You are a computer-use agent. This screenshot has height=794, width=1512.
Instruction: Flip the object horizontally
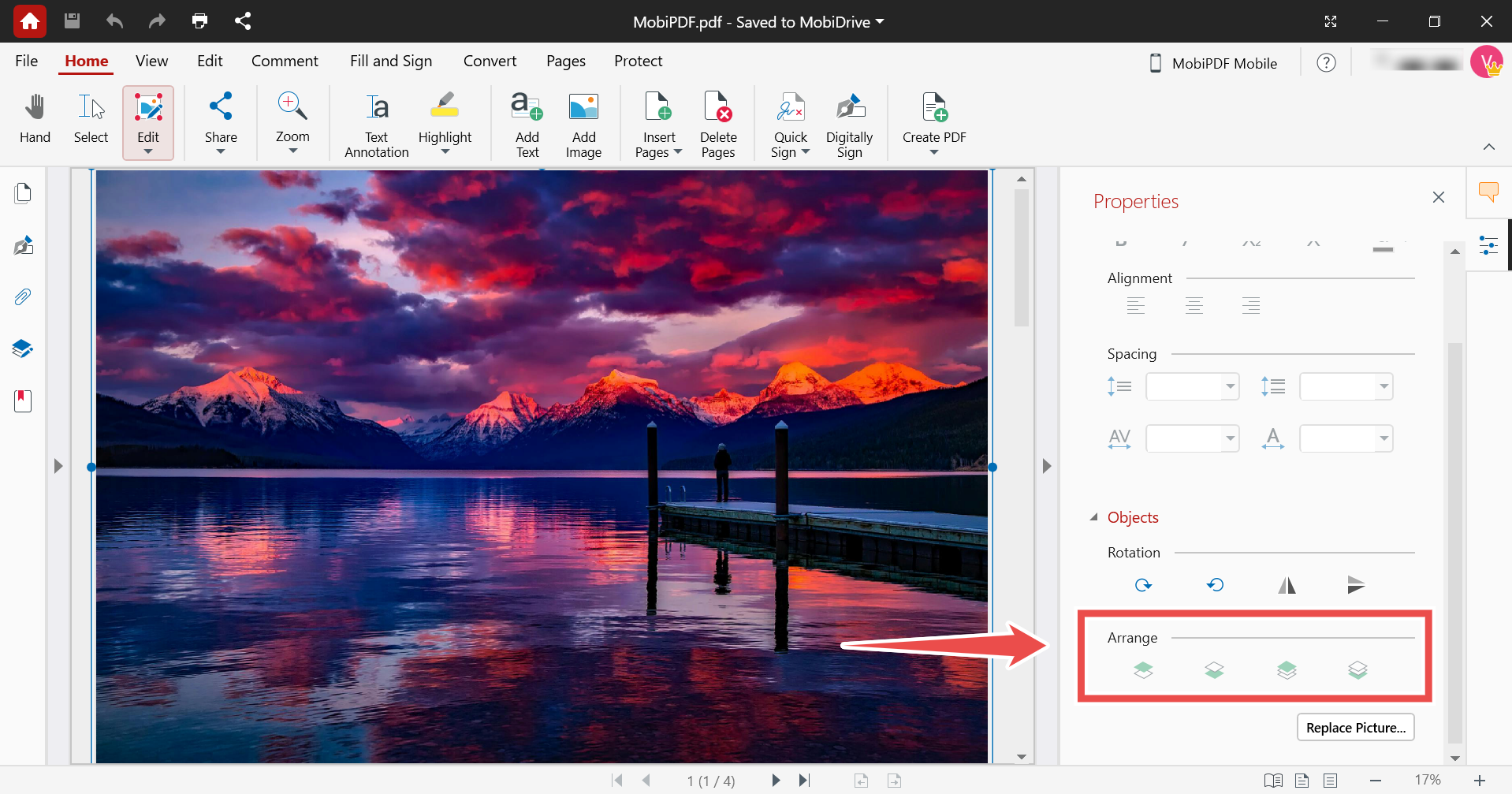click(x=1287, y=585)
